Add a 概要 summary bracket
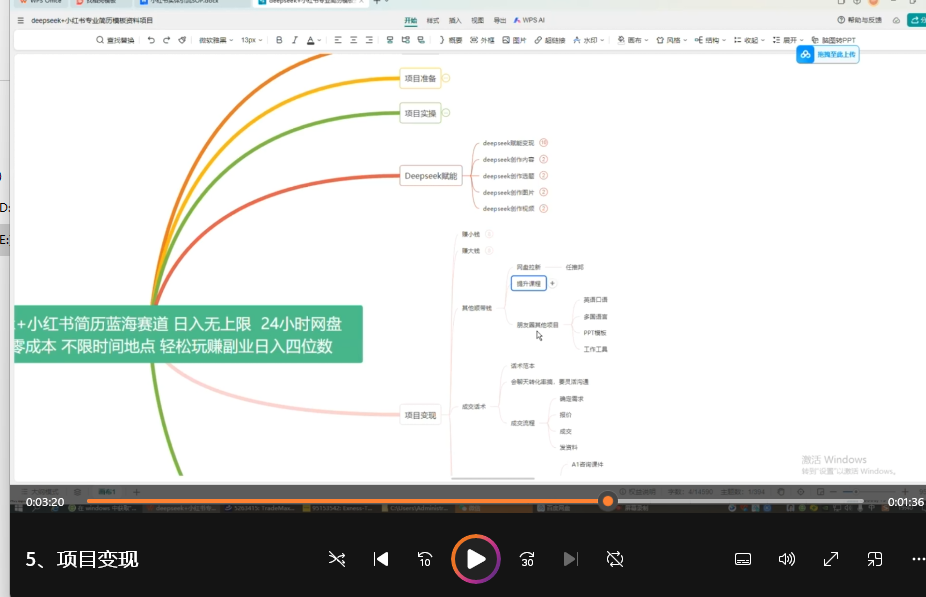Screen dimensions: 926x597 tap(451, 40)
